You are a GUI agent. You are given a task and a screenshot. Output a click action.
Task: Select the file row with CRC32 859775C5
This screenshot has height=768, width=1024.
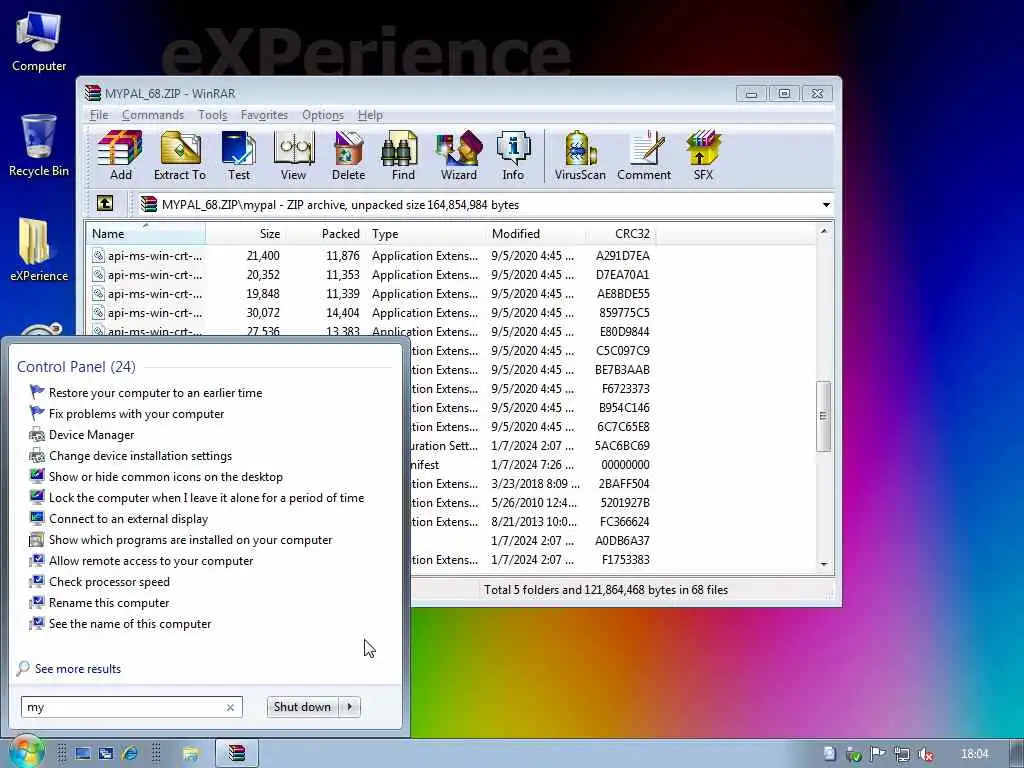tap(371, 312)
